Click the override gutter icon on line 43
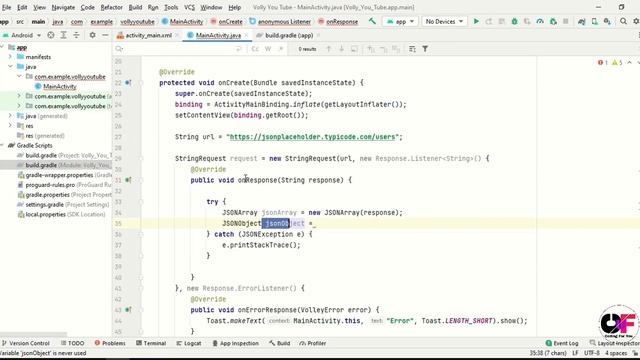 (128, 310)
